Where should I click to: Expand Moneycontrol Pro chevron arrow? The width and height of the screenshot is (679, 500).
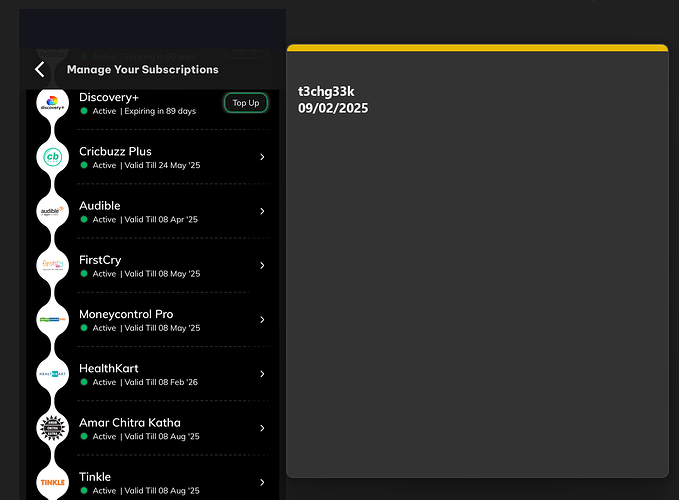click(262, 320)
